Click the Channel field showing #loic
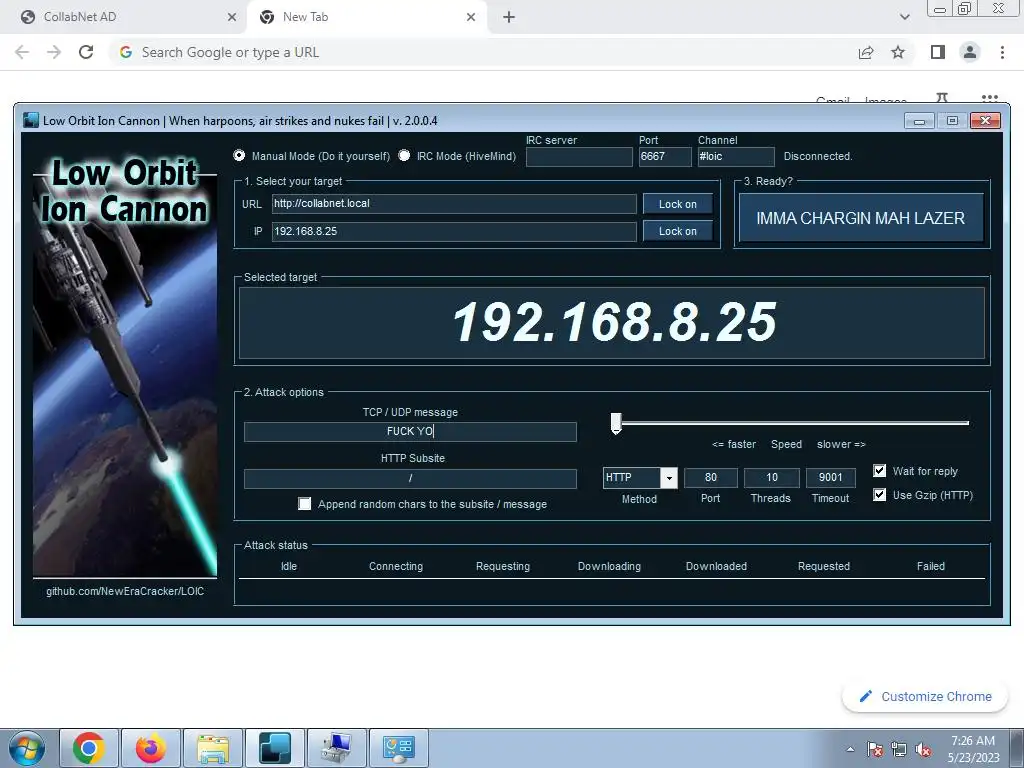This screenshot has width=1024, height=768. point(736,157)
